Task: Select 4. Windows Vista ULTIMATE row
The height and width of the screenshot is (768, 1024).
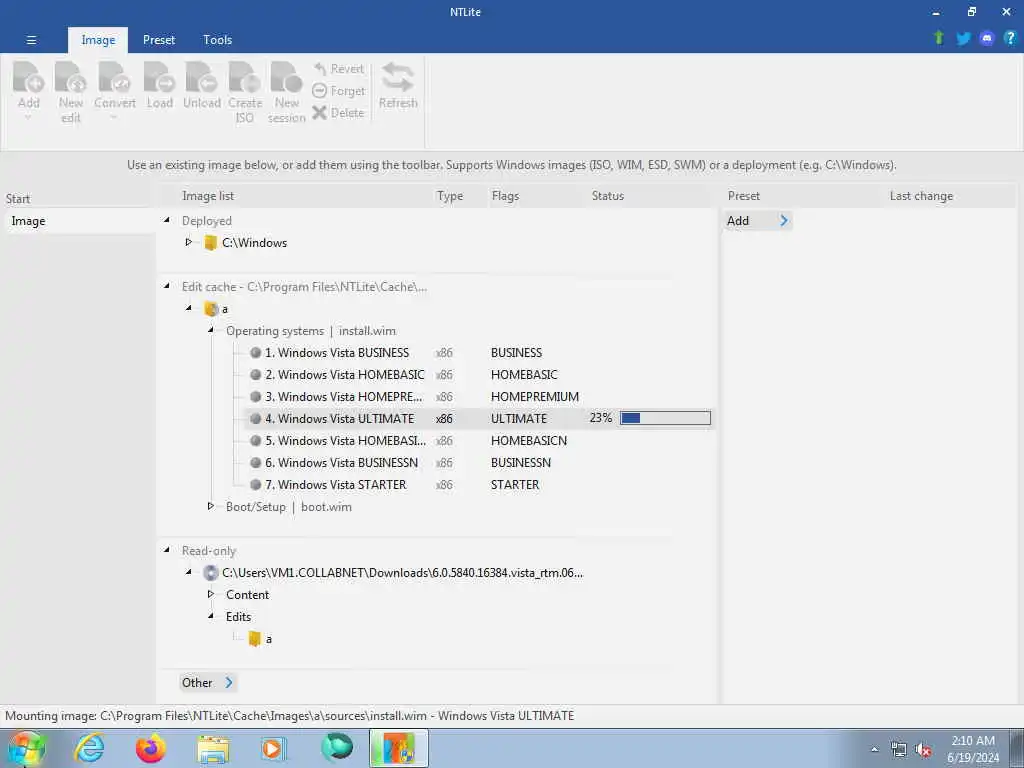Action: tap(479, 419)
